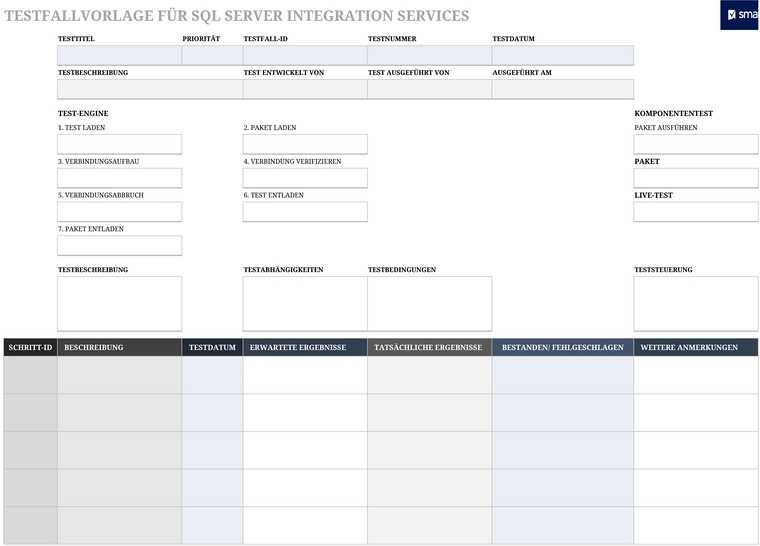Select the TESTNUMMER field
760x546 pixels.
429,55
